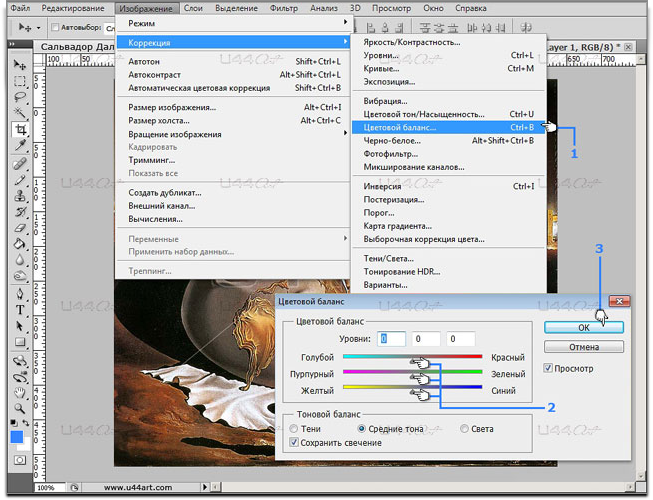Select the Тени radio button
The height and width of the screenshot is (500, 653).
[294, 428]
